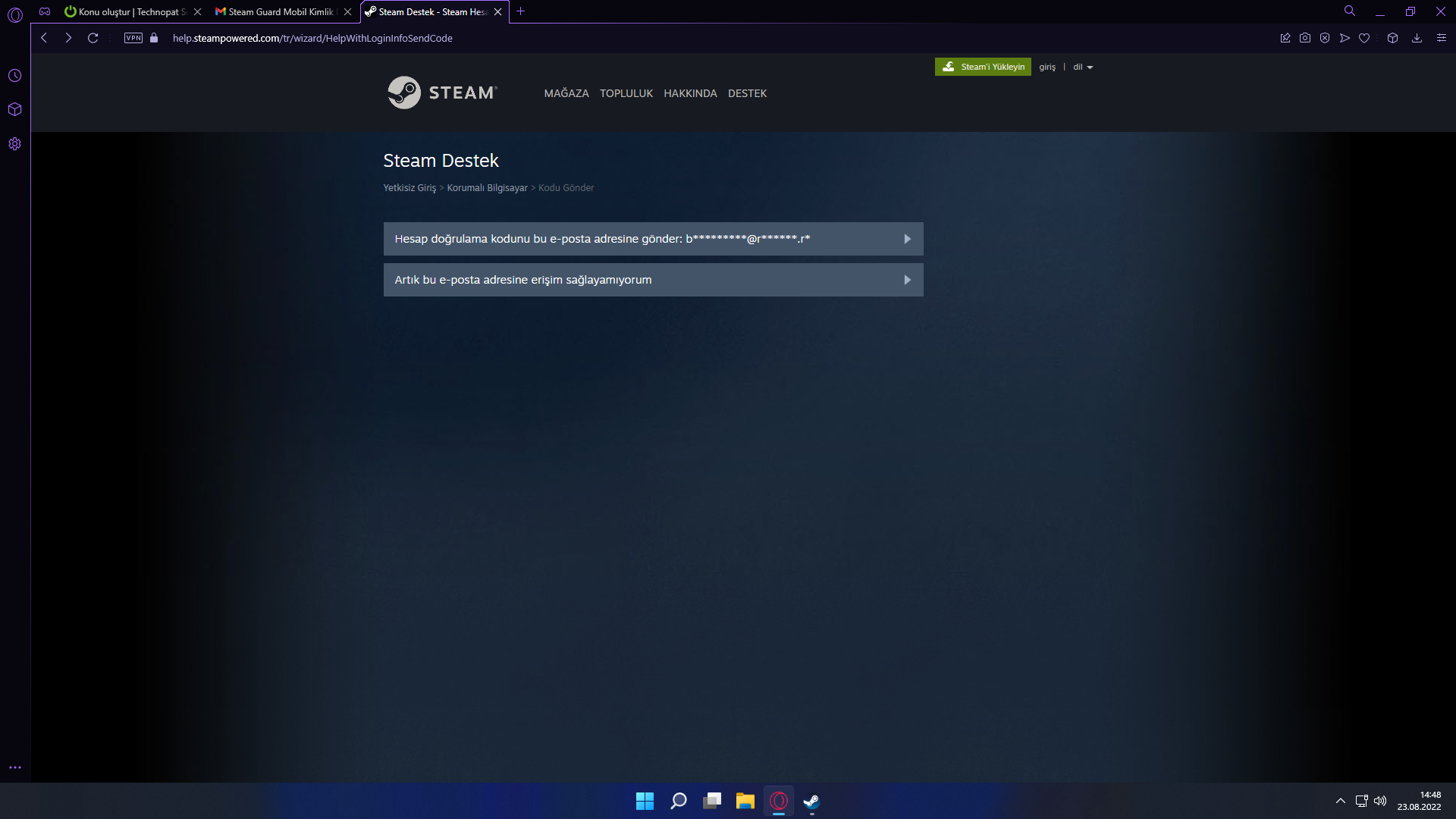Image resolution: width=1456 pixels, height=819 pixels.
Task: Open the Steam app from the taskbar
Action: coord(811,801)
